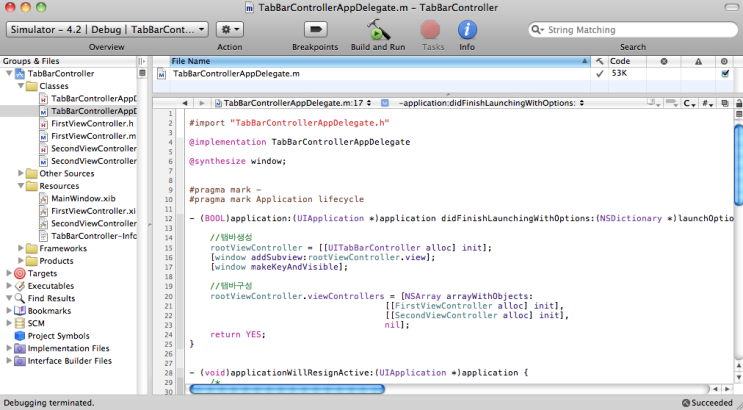
Task: Open the Simulator 4.2 Debug overview popup
Action: [107, 29]
